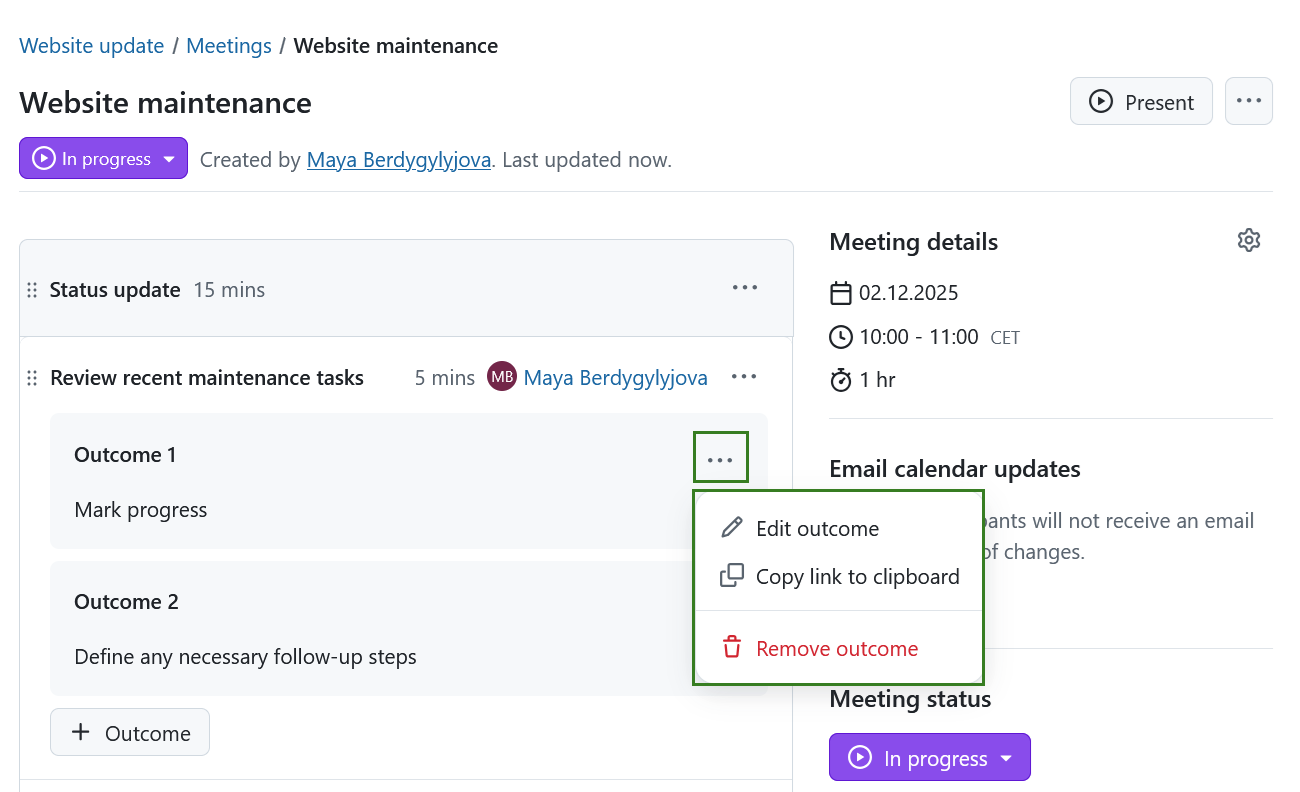This screenshot has height=792, width=1300.
Task: Add a new outcome with the Outcome button
Action: [129, 731]
